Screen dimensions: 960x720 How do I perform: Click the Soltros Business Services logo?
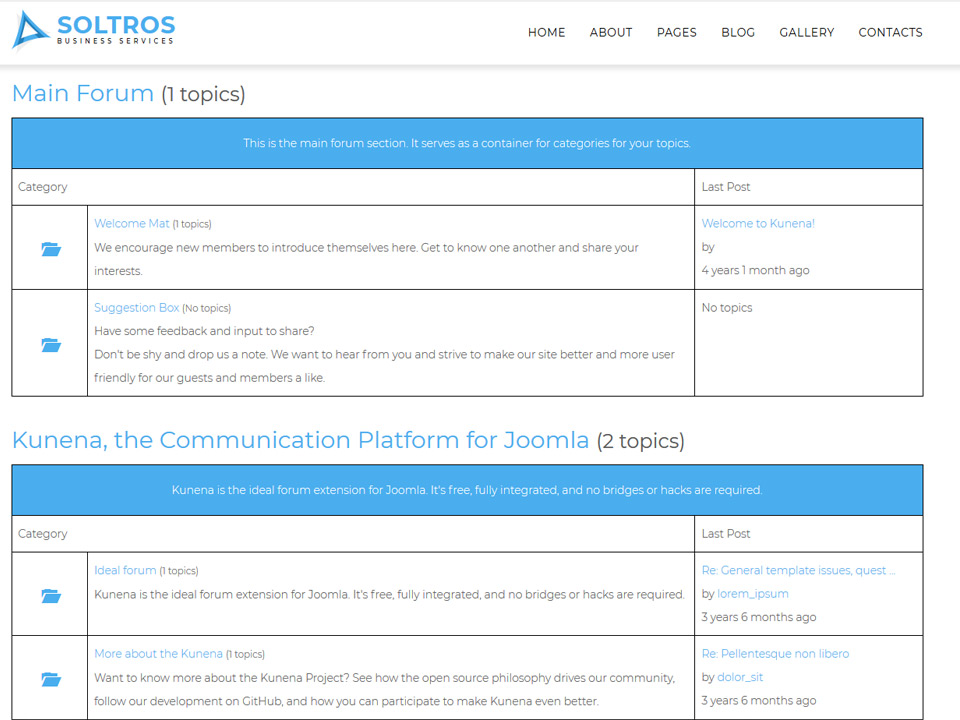tap(94, 30)
